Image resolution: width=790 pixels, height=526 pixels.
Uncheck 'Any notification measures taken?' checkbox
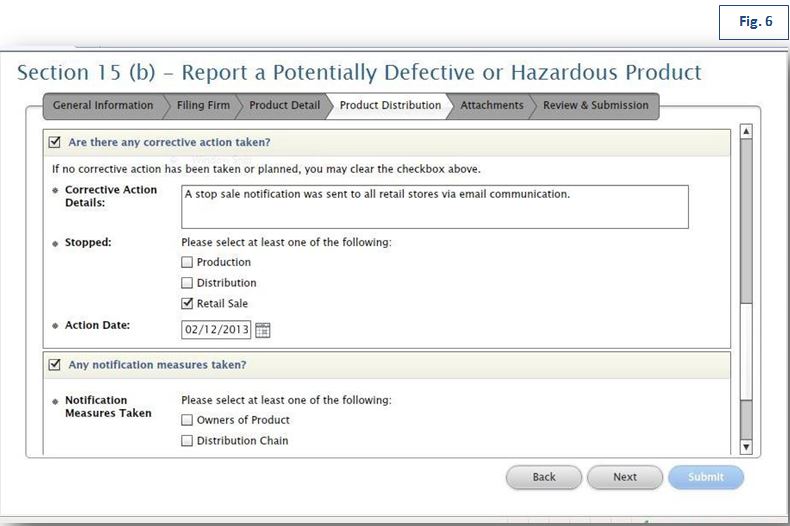coord(55,365)
